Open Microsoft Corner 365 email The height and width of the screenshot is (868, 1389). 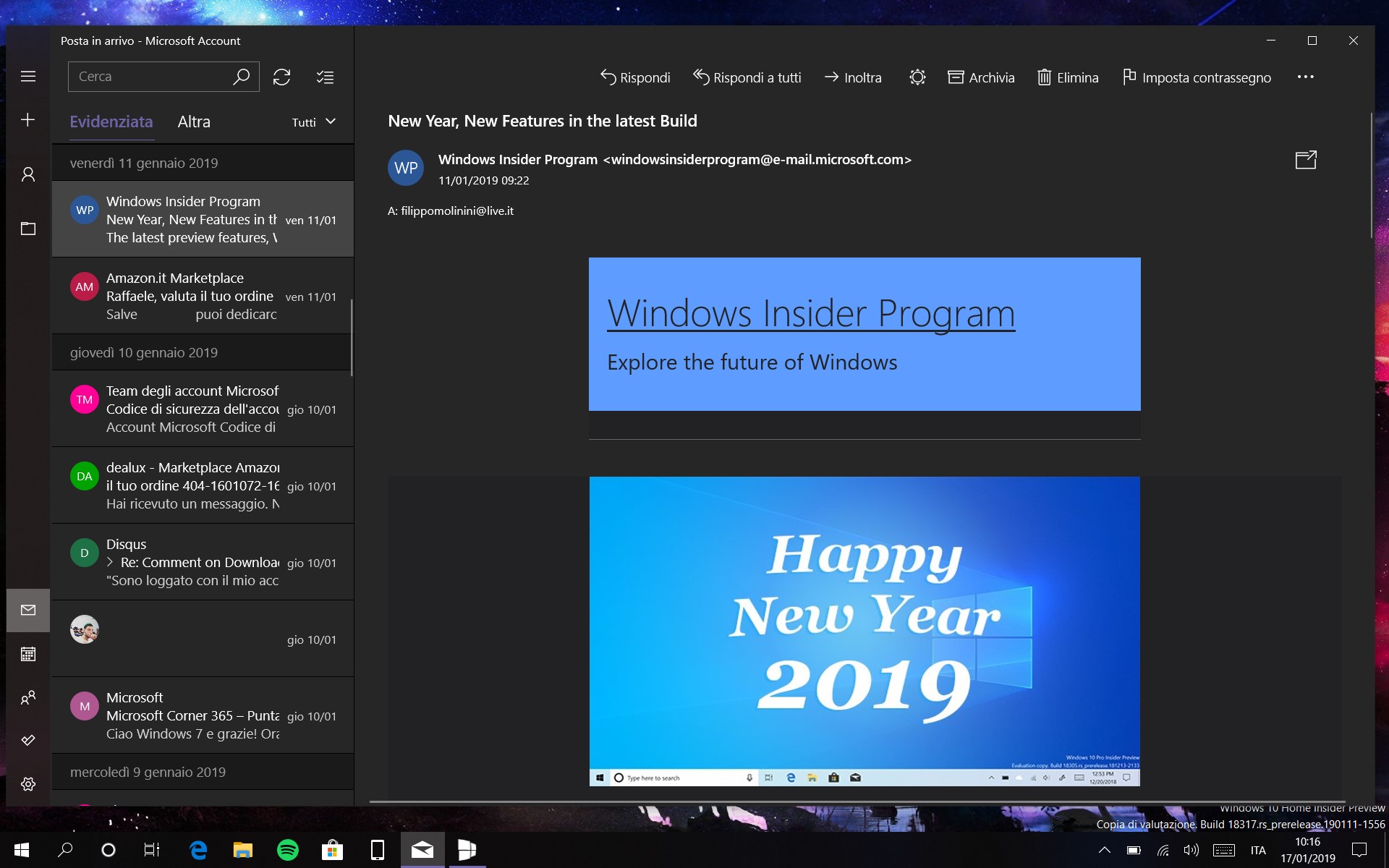tap(203, 715)
